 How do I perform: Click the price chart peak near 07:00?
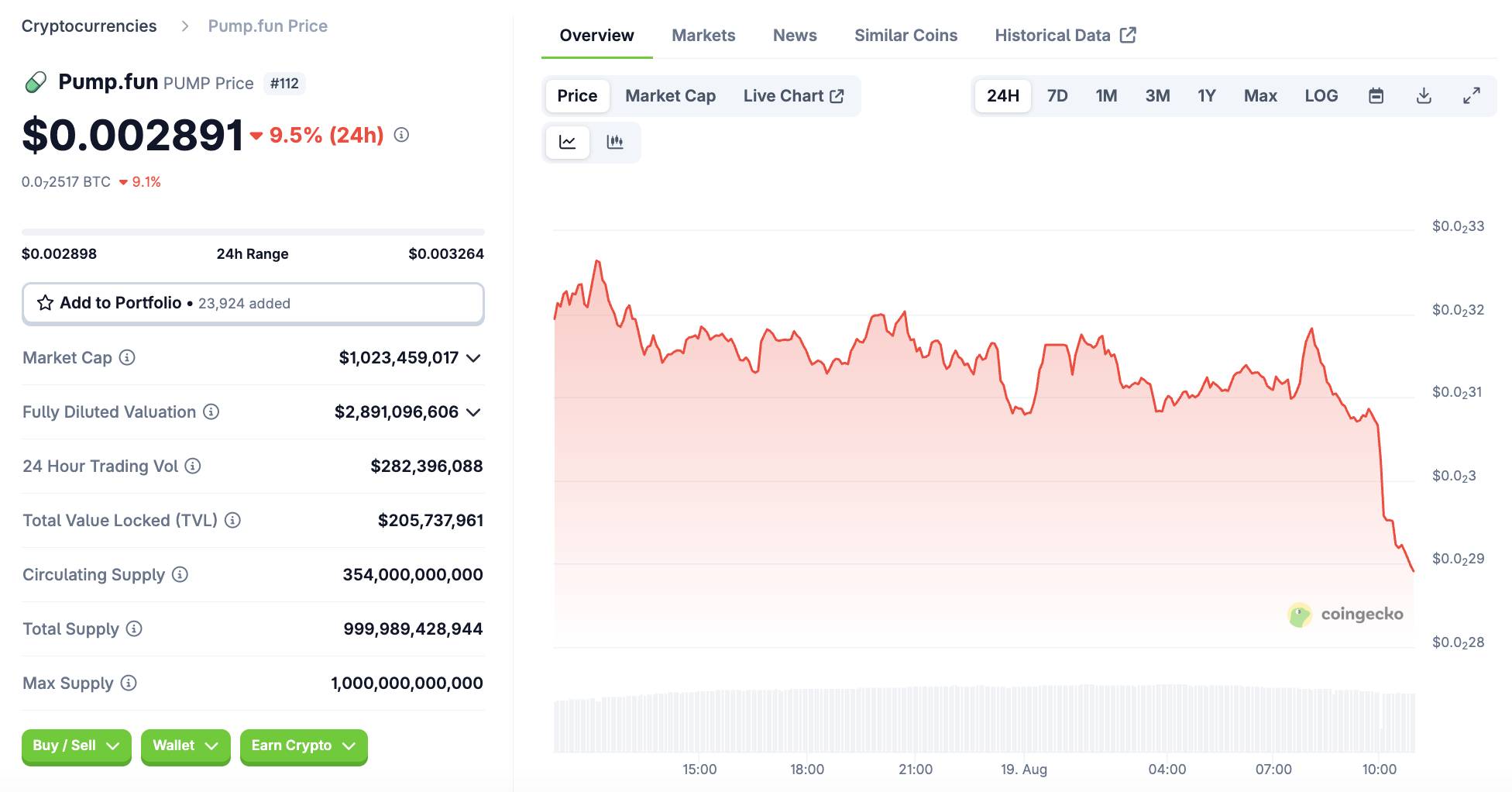point(1311,330)
